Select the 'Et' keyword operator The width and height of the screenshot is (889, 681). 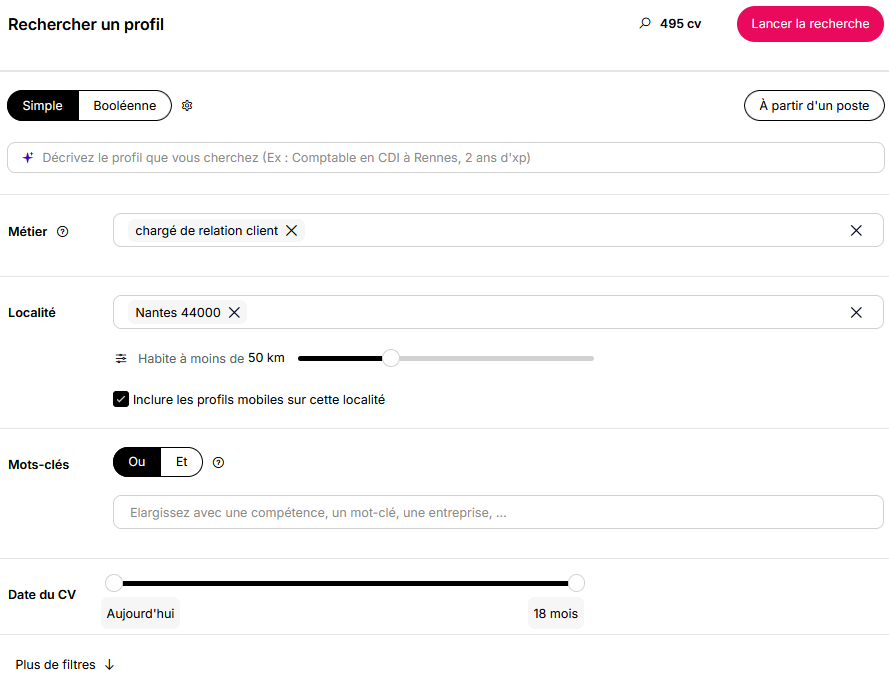pyautogui.click(x=182, y=462)
